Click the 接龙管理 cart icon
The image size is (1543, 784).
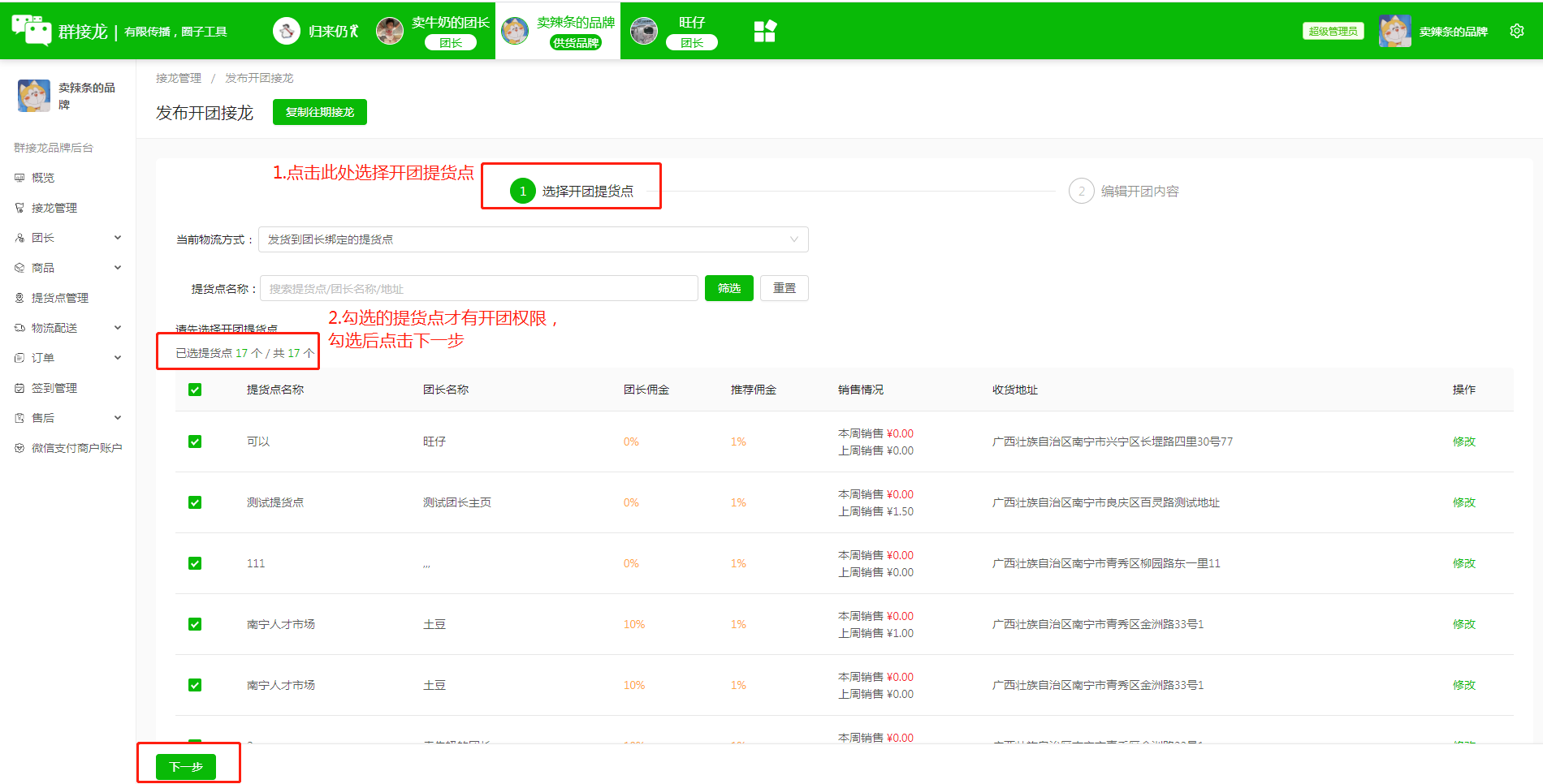click(19, 208)
